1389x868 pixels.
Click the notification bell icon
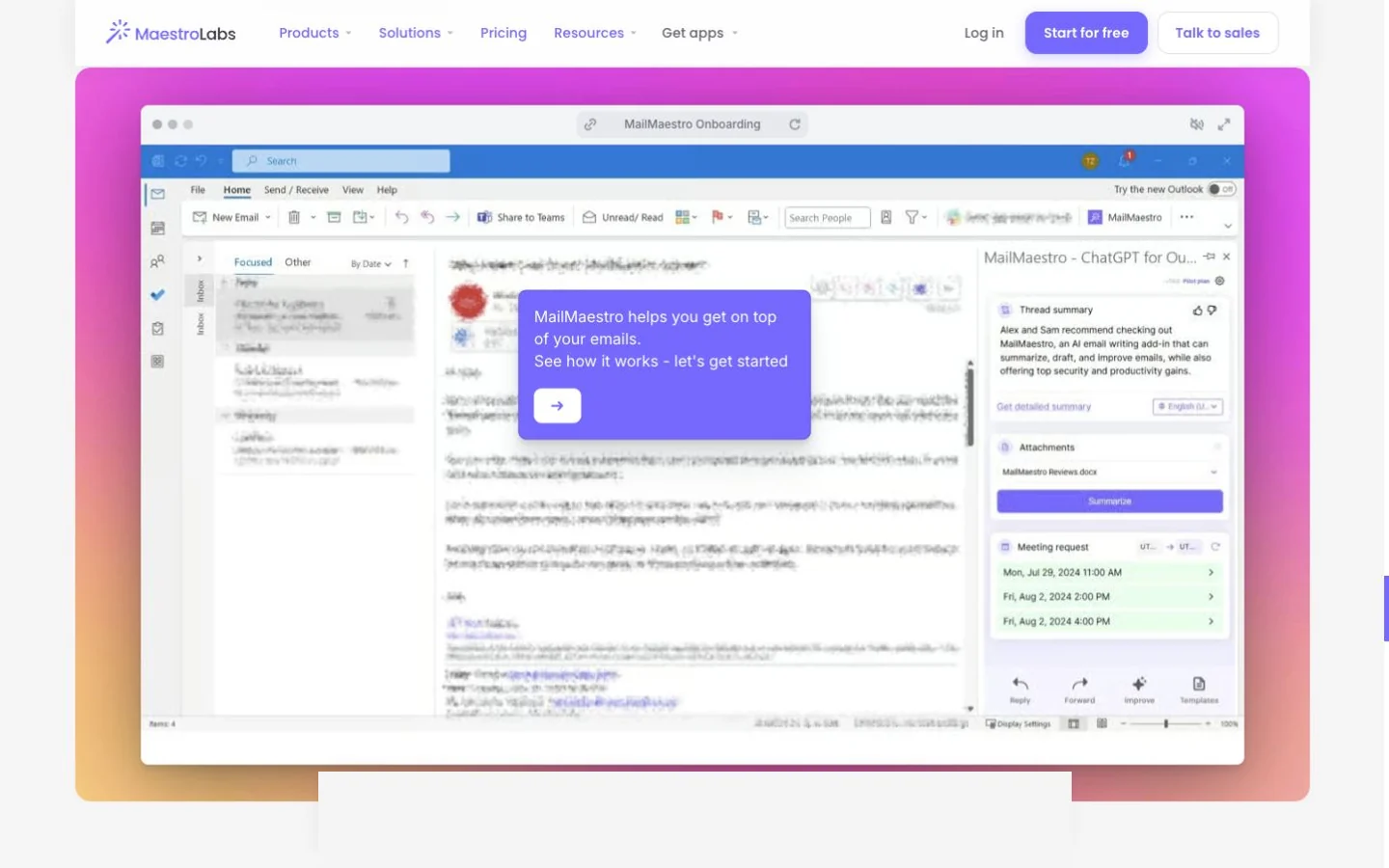tap(1125, 160)
